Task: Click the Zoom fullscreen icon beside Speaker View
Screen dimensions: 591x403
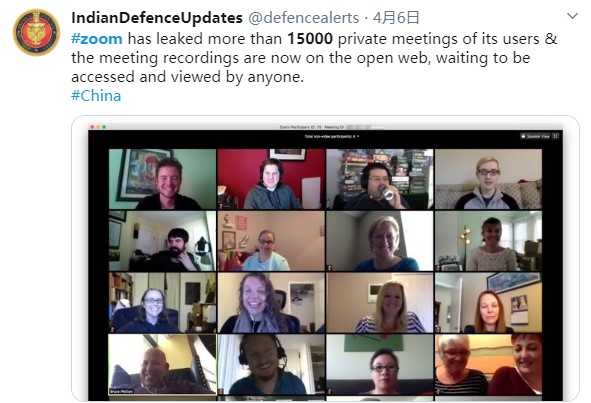Action: tap(556, 136)
